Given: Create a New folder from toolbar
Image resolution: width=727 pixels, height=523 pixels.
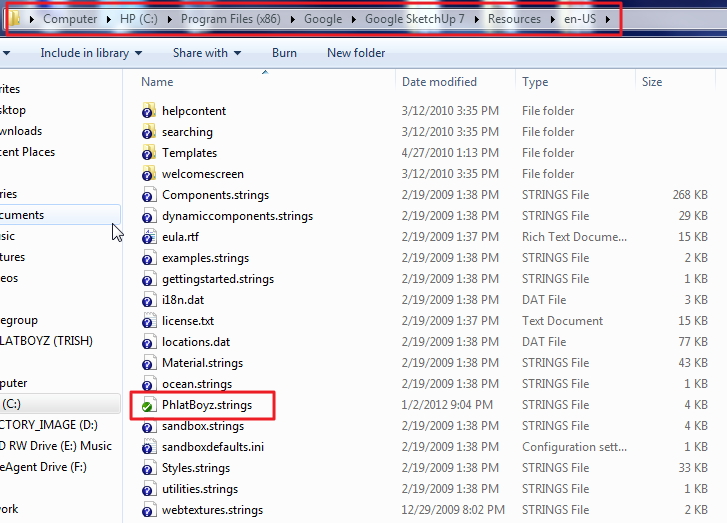Looking at the screenshot, I should (x=356, y=53).
